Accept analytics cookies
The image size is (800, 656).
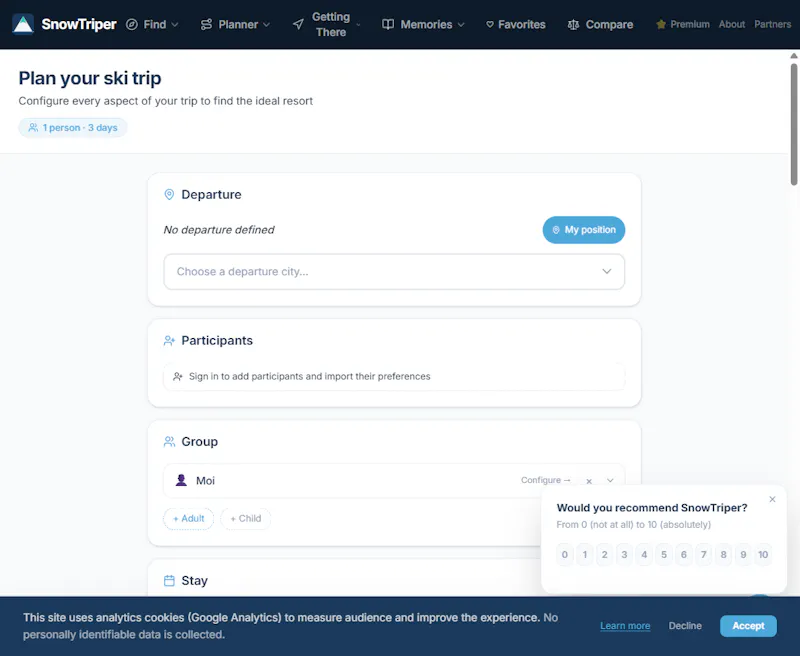pyautogui.click(x=748, y=626)
